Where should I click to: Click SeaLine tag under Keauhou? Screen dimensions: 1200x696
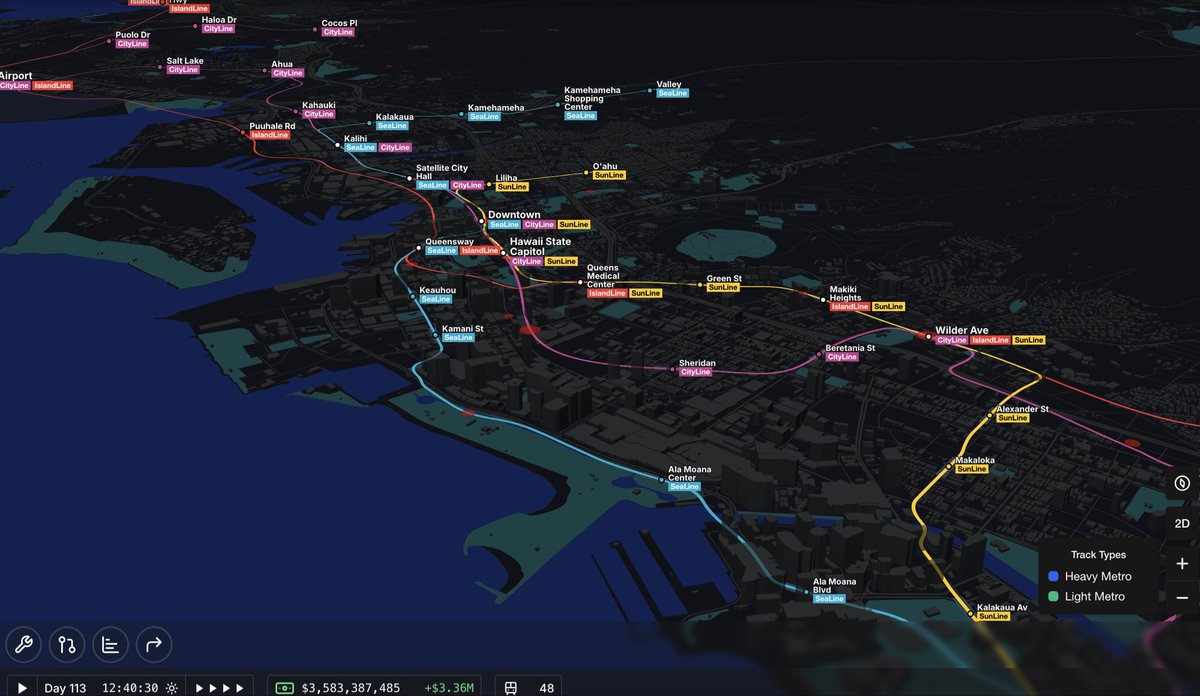pos(436,299)
